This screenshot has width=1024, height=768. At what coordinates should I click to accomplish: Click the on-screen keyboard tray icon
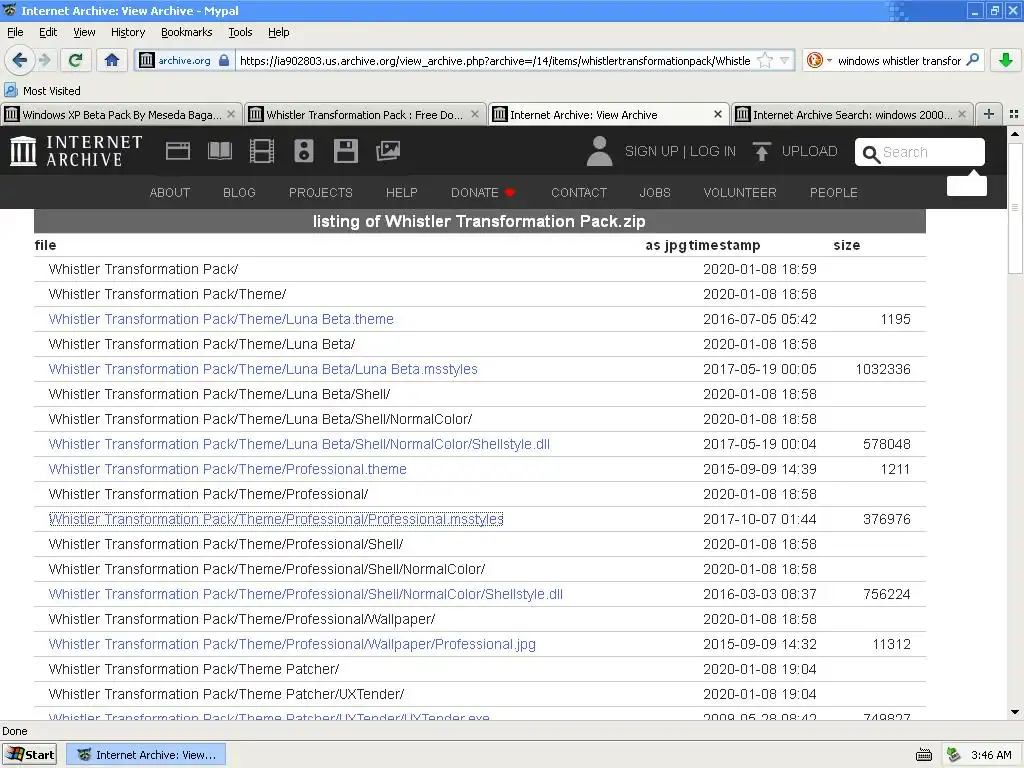pyautogui.click(x=923, y=755)
